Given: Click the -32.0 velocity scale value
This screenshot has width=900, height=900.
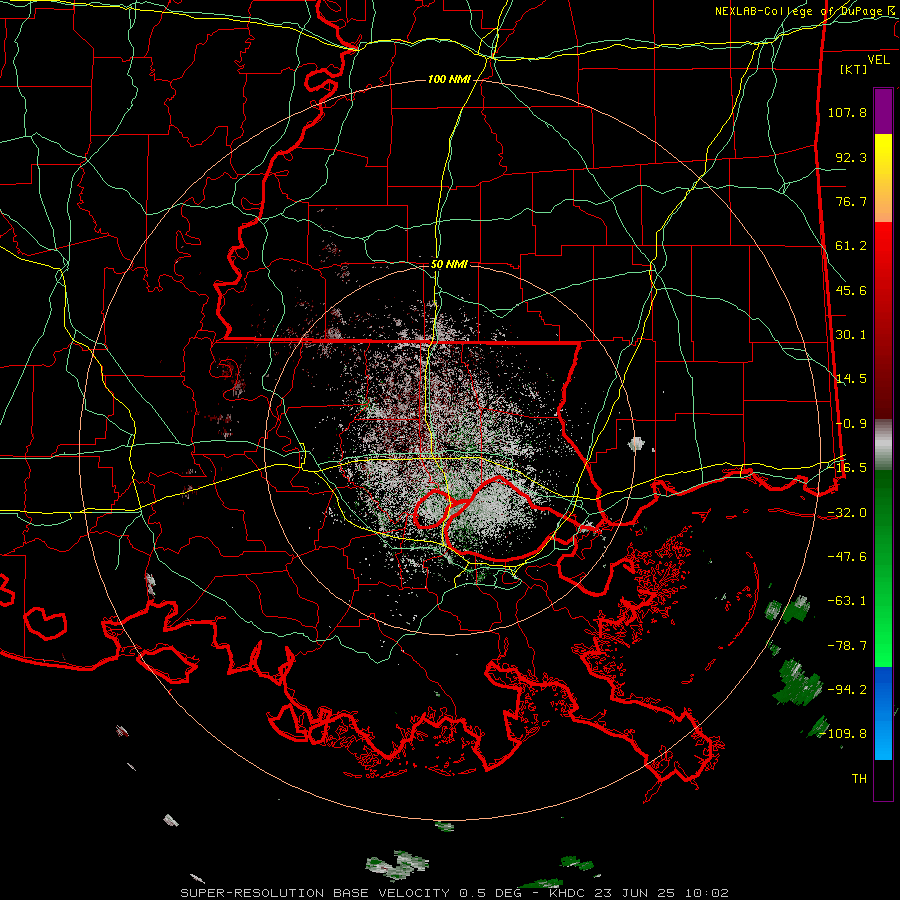Looking at the screenshot, I should (847, 513).
